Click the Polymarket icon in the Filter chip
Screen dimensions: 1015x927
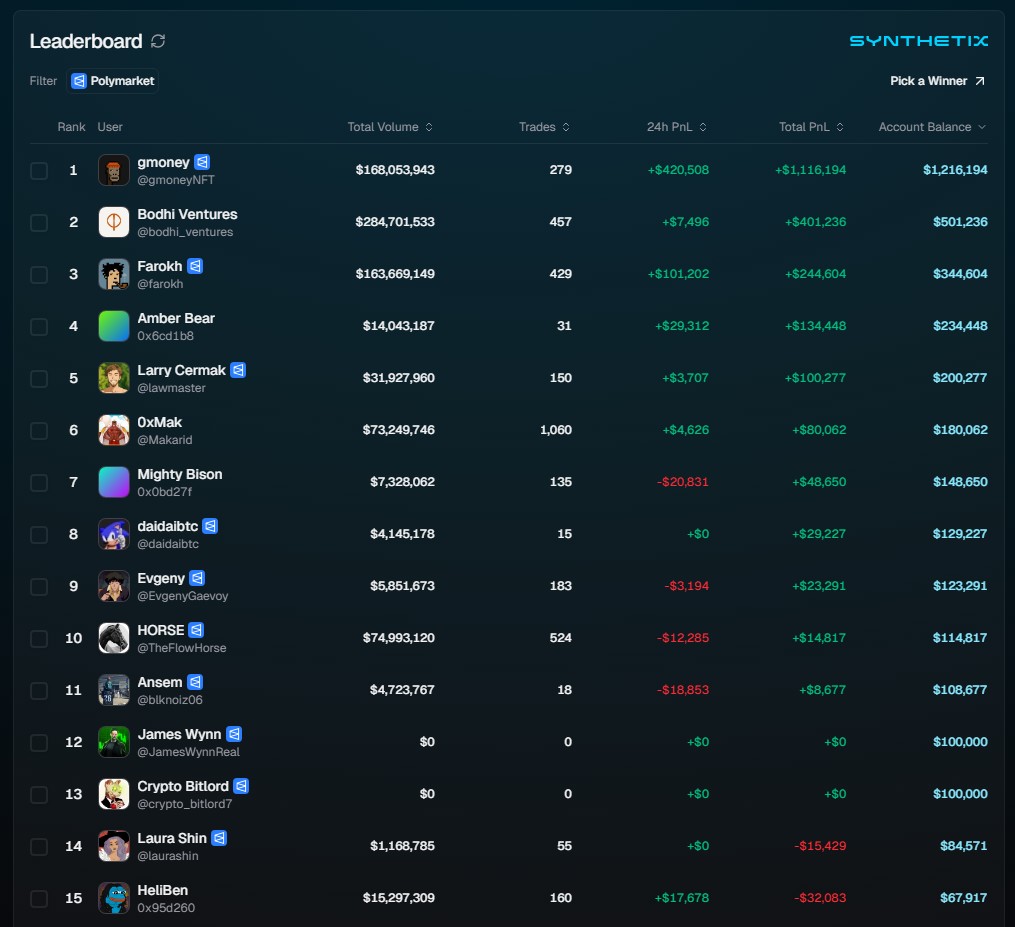(78, 81)
